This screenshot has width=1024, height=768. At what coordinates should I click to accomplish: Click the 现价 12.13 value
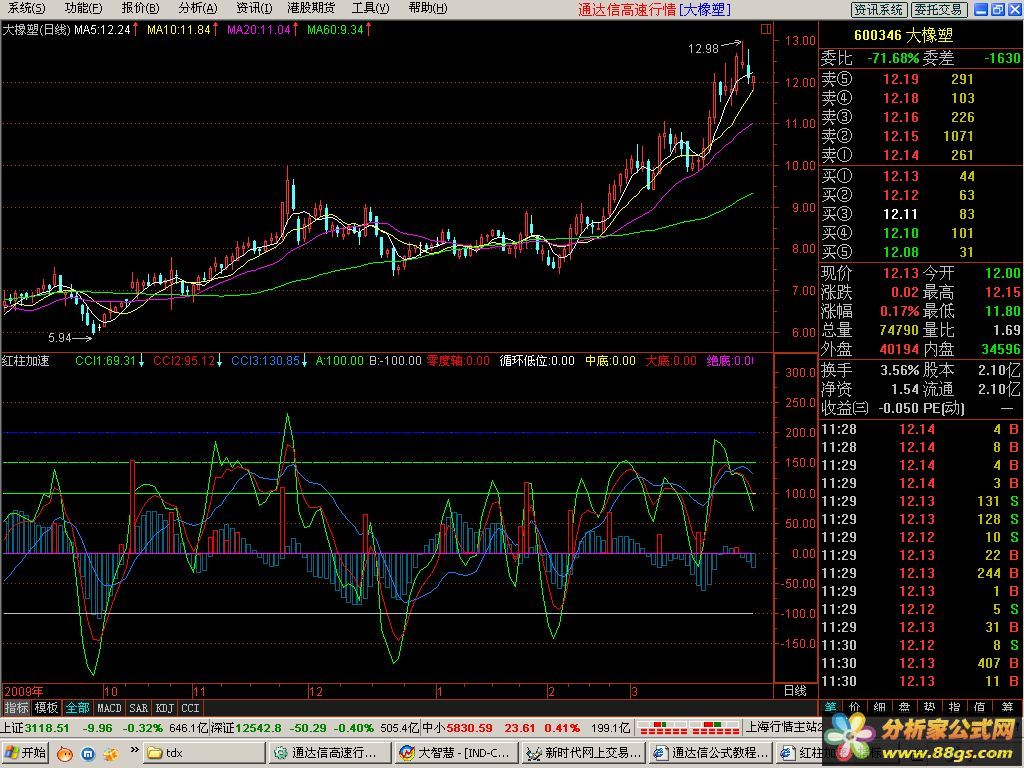[901, 273]
